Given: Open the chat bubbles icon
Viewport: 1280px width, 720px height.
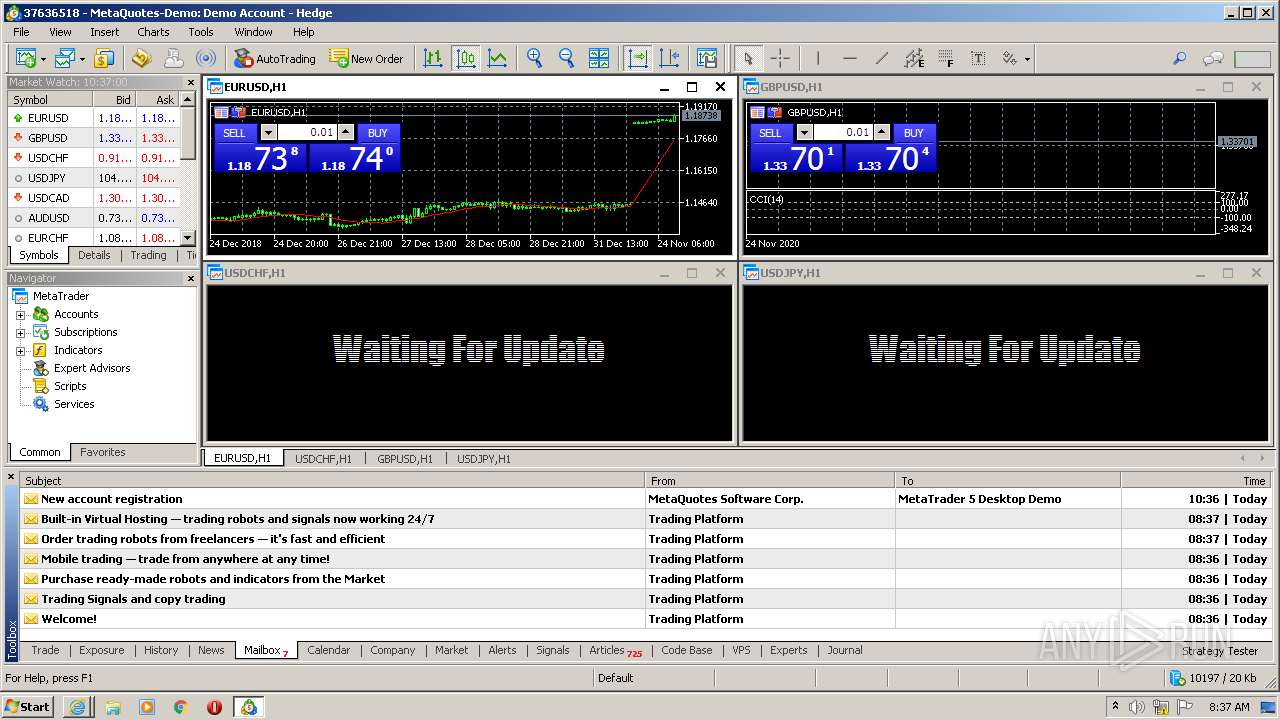Looking at the screenshot, I should (1213, 58).
